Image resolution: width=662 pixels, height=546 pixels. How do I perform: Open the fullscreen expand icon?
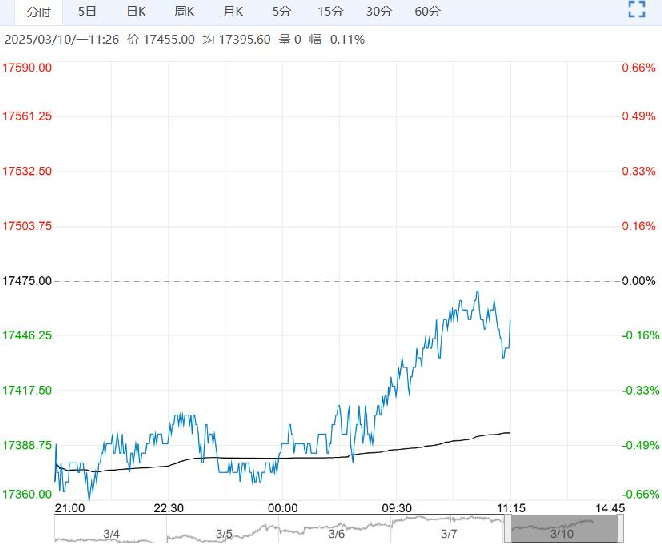point(637,9)
